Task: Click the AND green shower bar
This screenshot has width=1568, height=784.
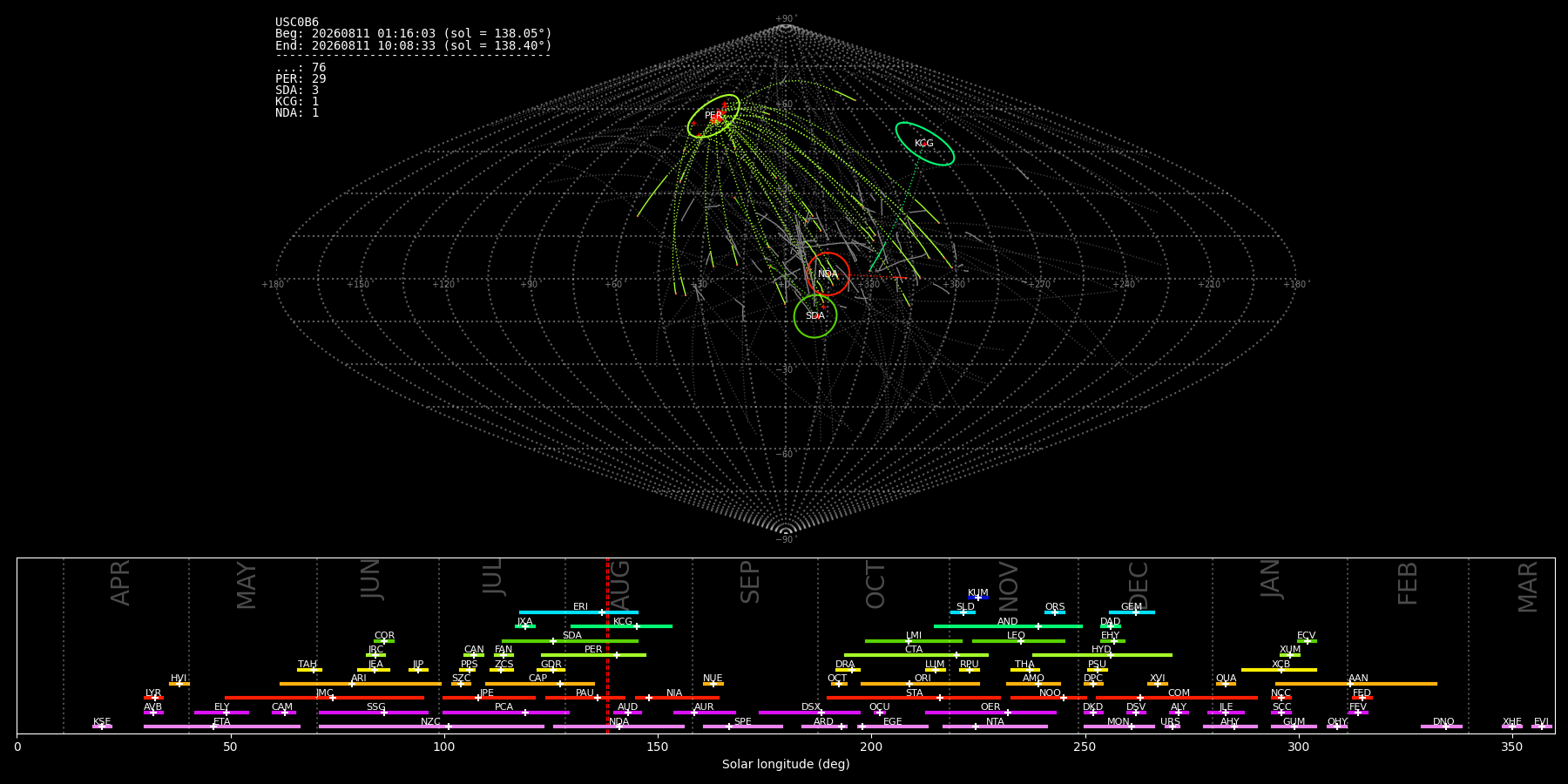Action: point(1008,626)
